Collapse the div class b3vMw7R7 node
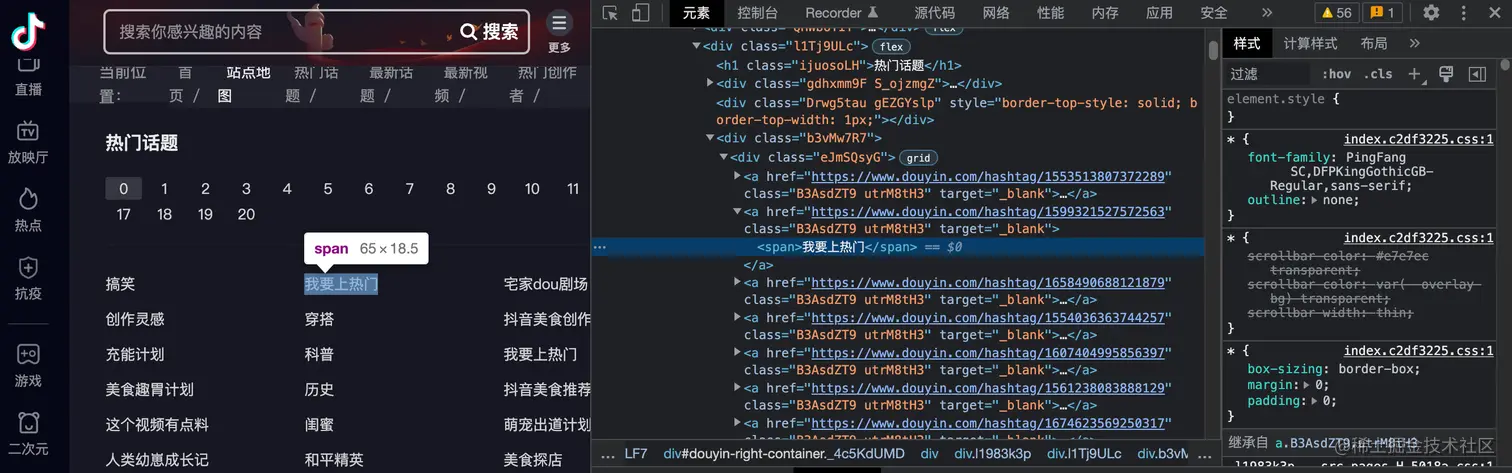1512x473 pixels. 710,138
